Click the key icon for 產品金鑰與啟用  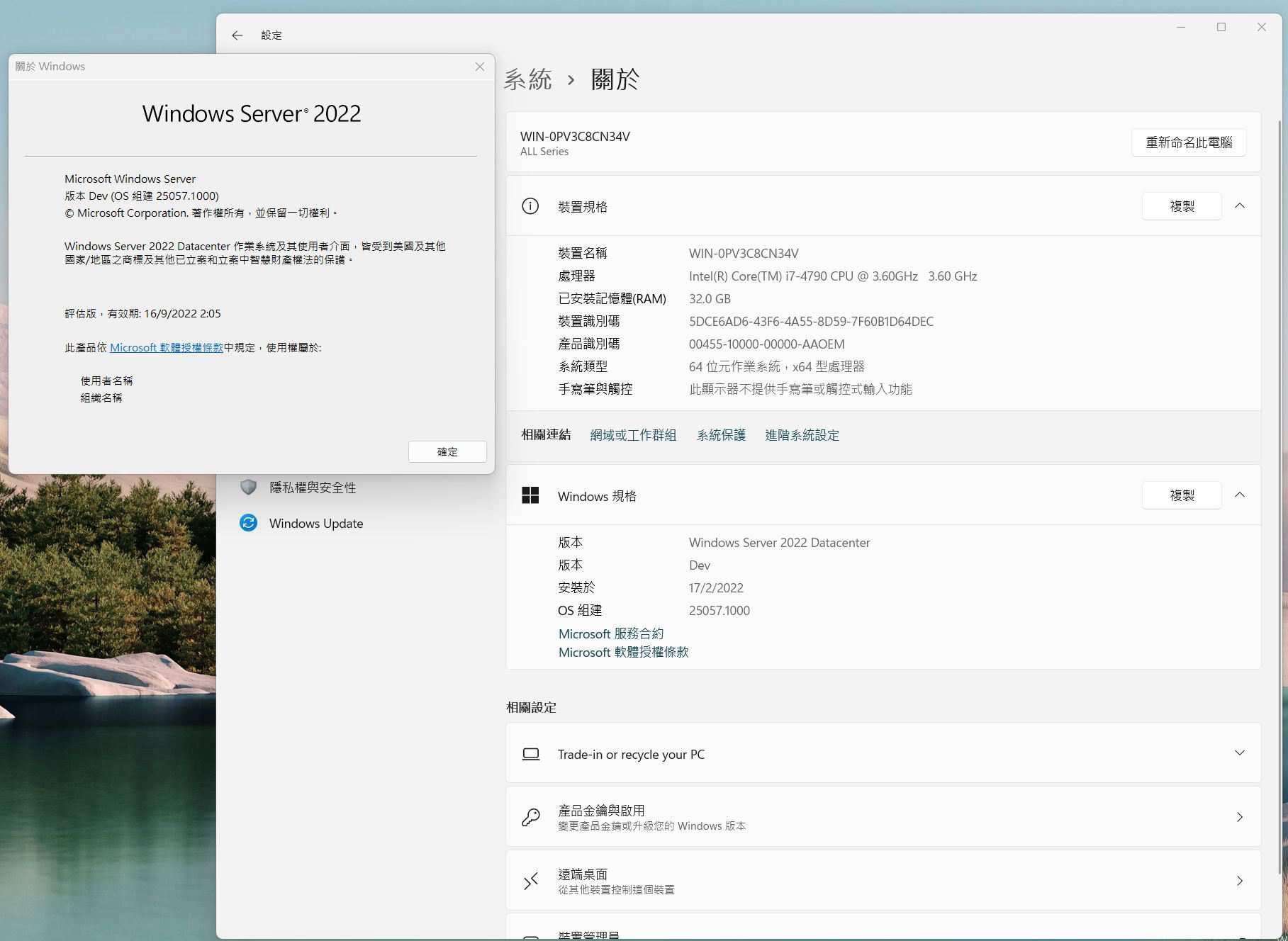click(530, 816)
